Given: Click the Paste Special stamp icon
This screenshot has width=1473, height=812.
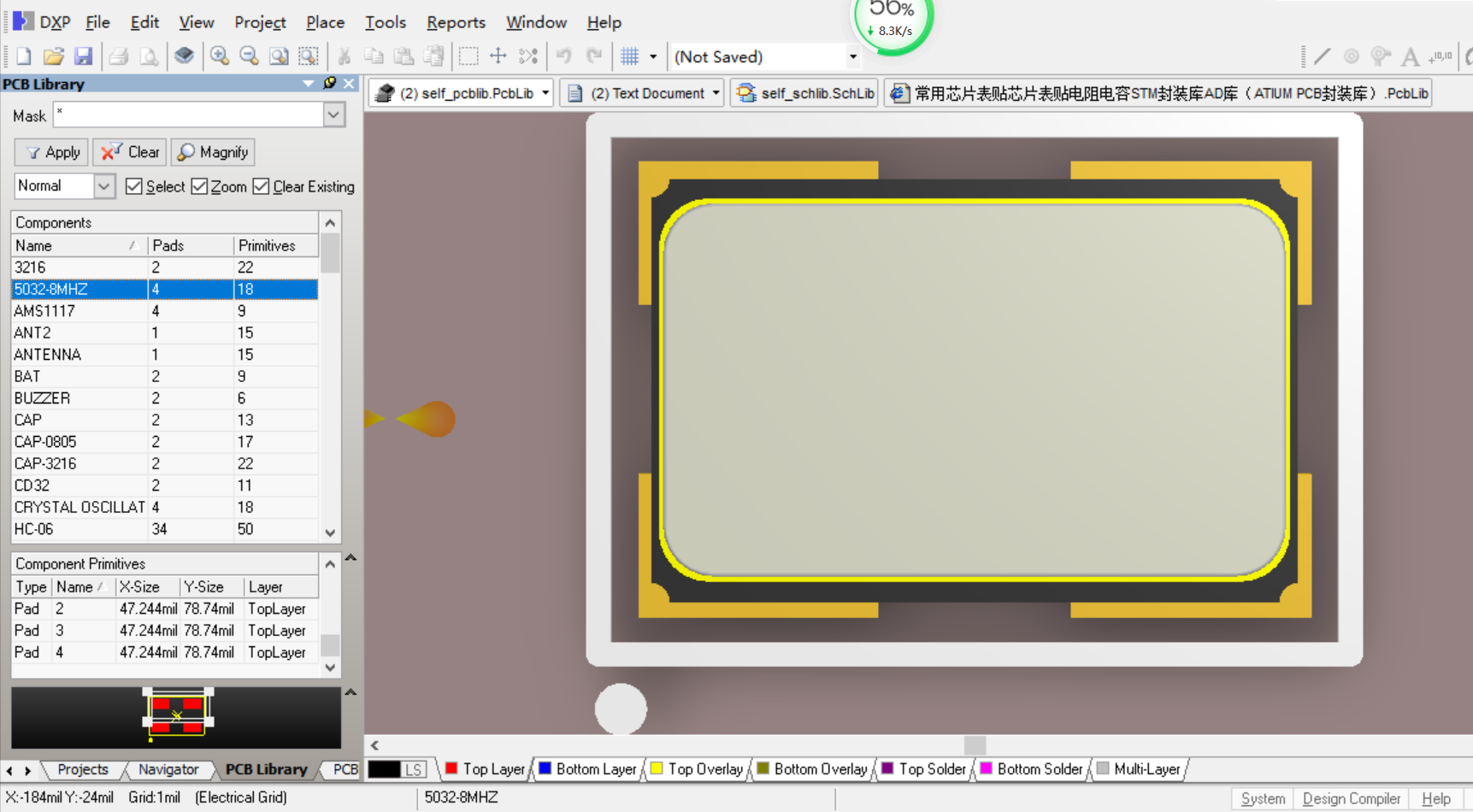Looking at the screenshot, I should (x=433, y=56).
